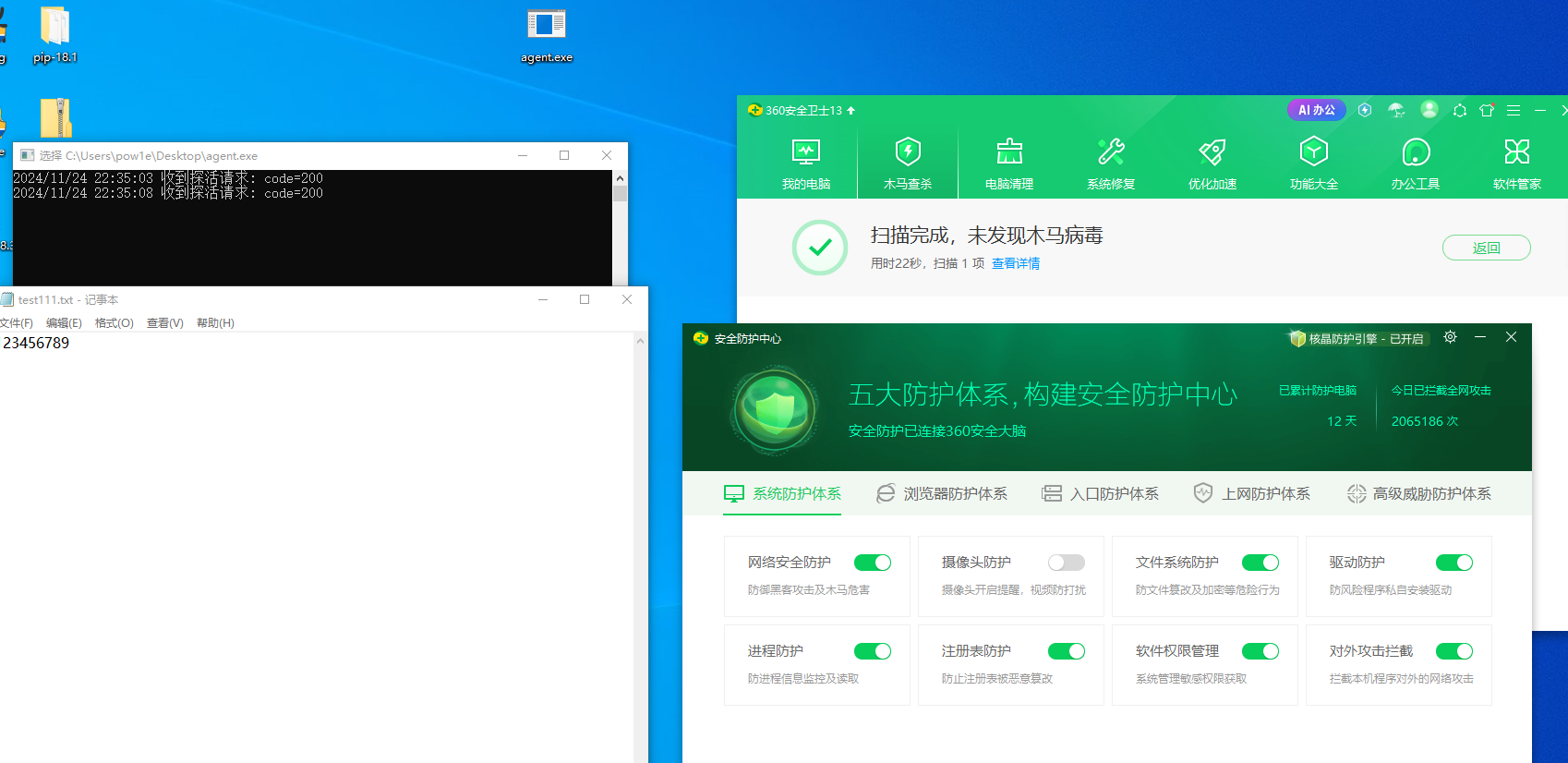Open 帮助(H) menu in Notepad
Screen dimensions: 1568x763
click(215, 323)
